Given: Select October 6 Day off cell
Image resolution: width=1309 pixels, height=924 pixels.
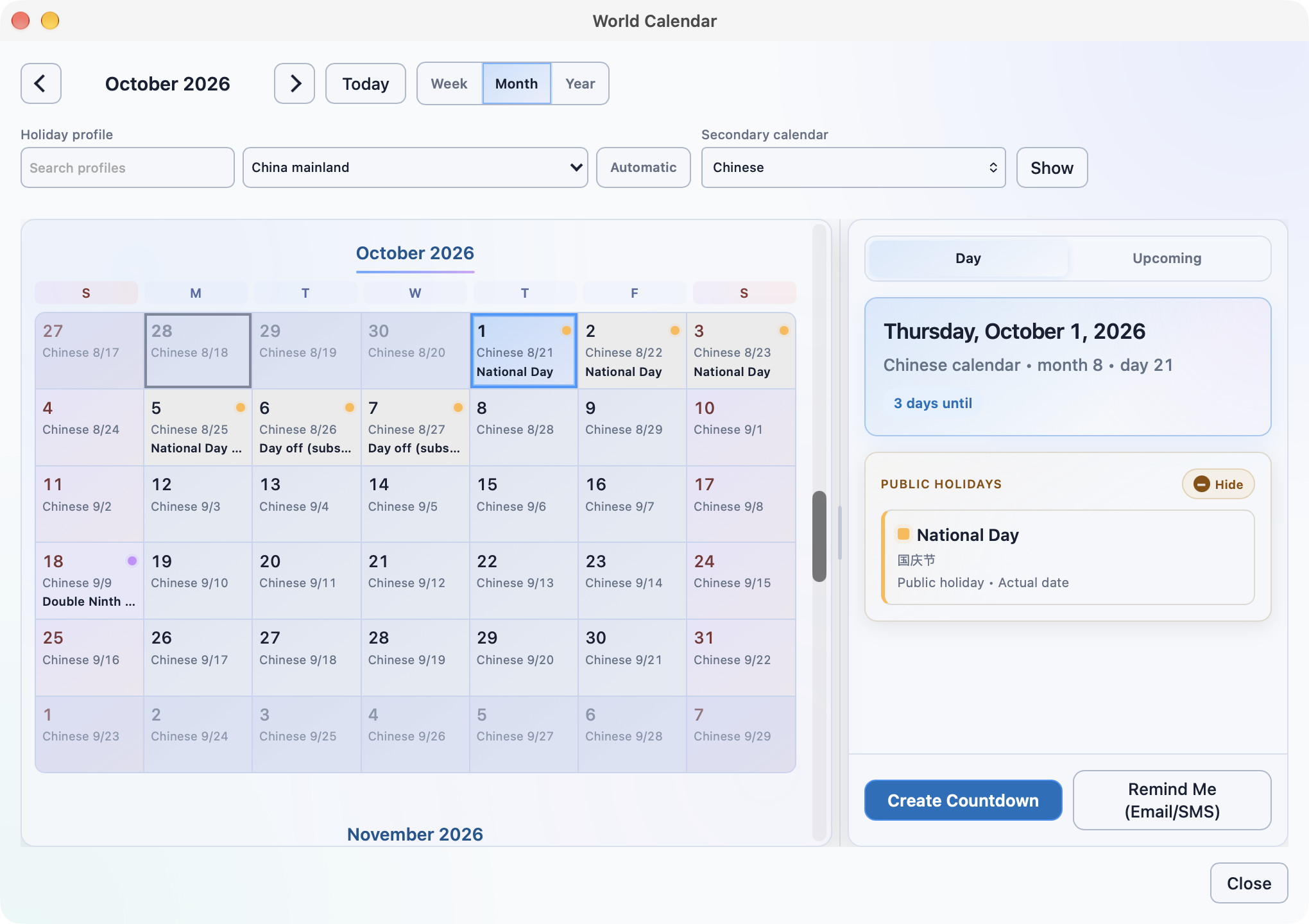Looking at the screenshot, I should point(307,427).
